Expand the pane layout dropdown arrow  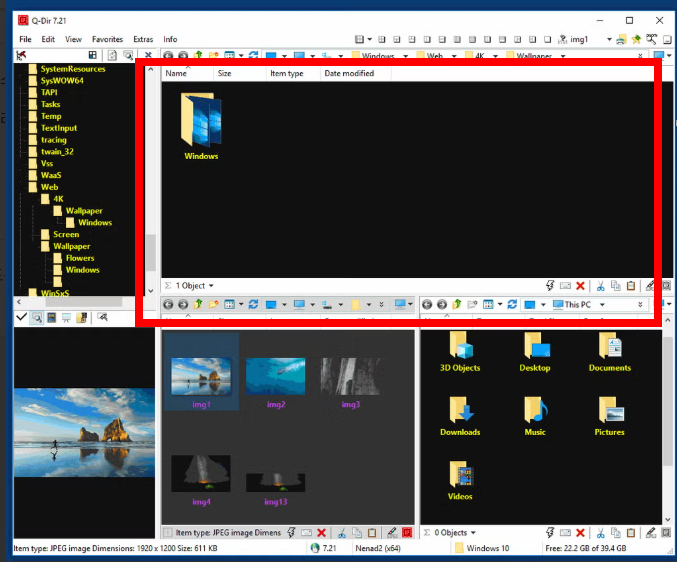370,39
